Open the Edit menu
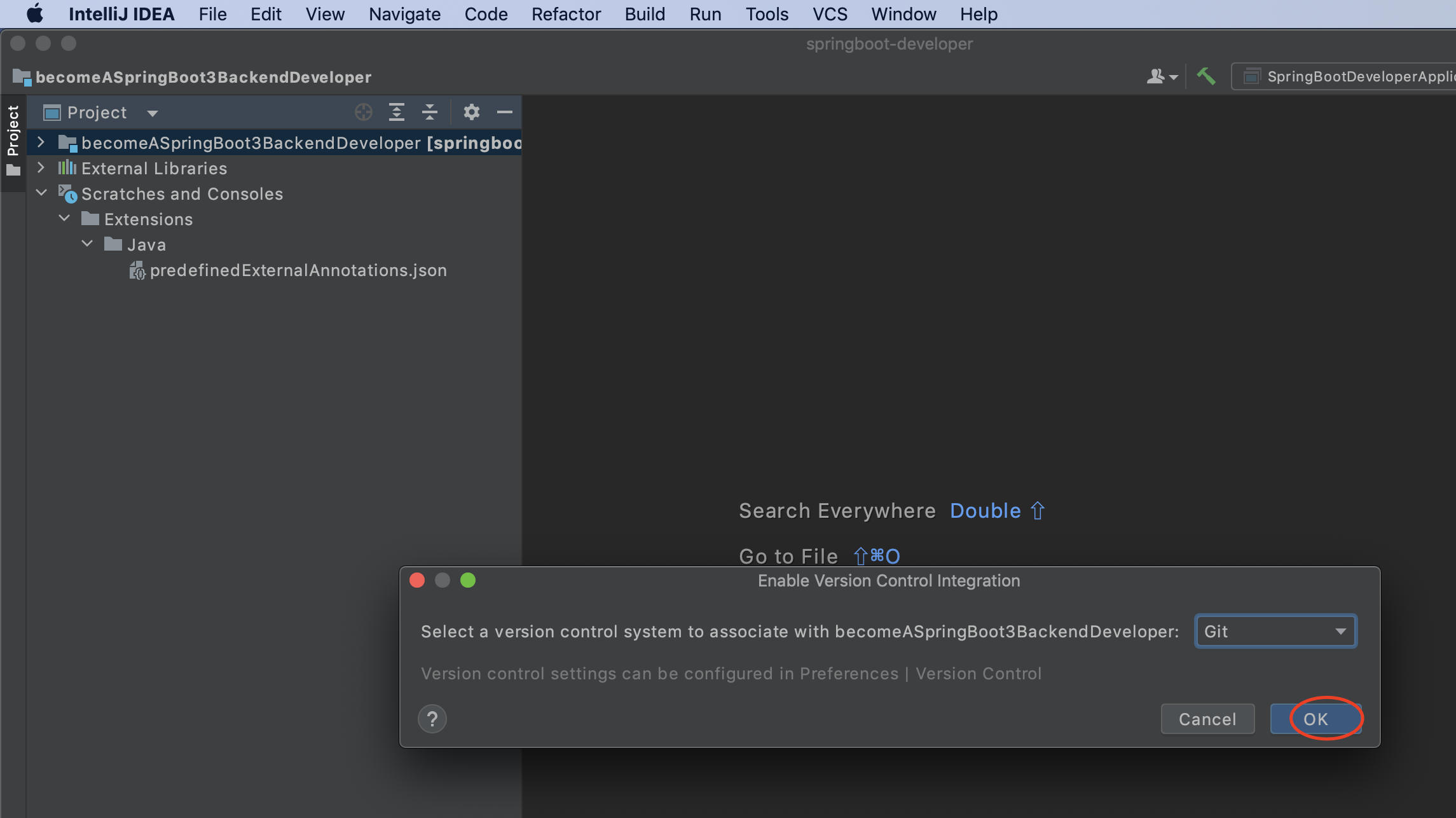The width and height of the screenshot is (1456, 818). 266,13
